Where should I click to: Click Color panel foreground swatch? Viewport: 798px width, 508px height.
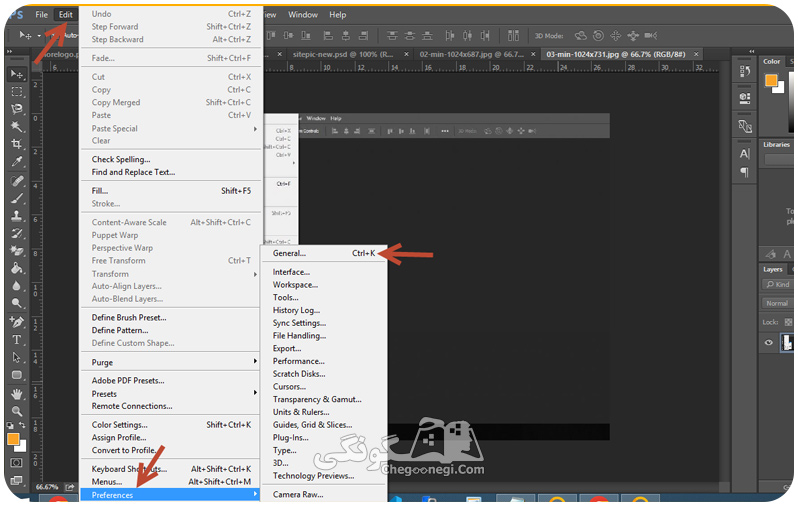click(771, 80)
